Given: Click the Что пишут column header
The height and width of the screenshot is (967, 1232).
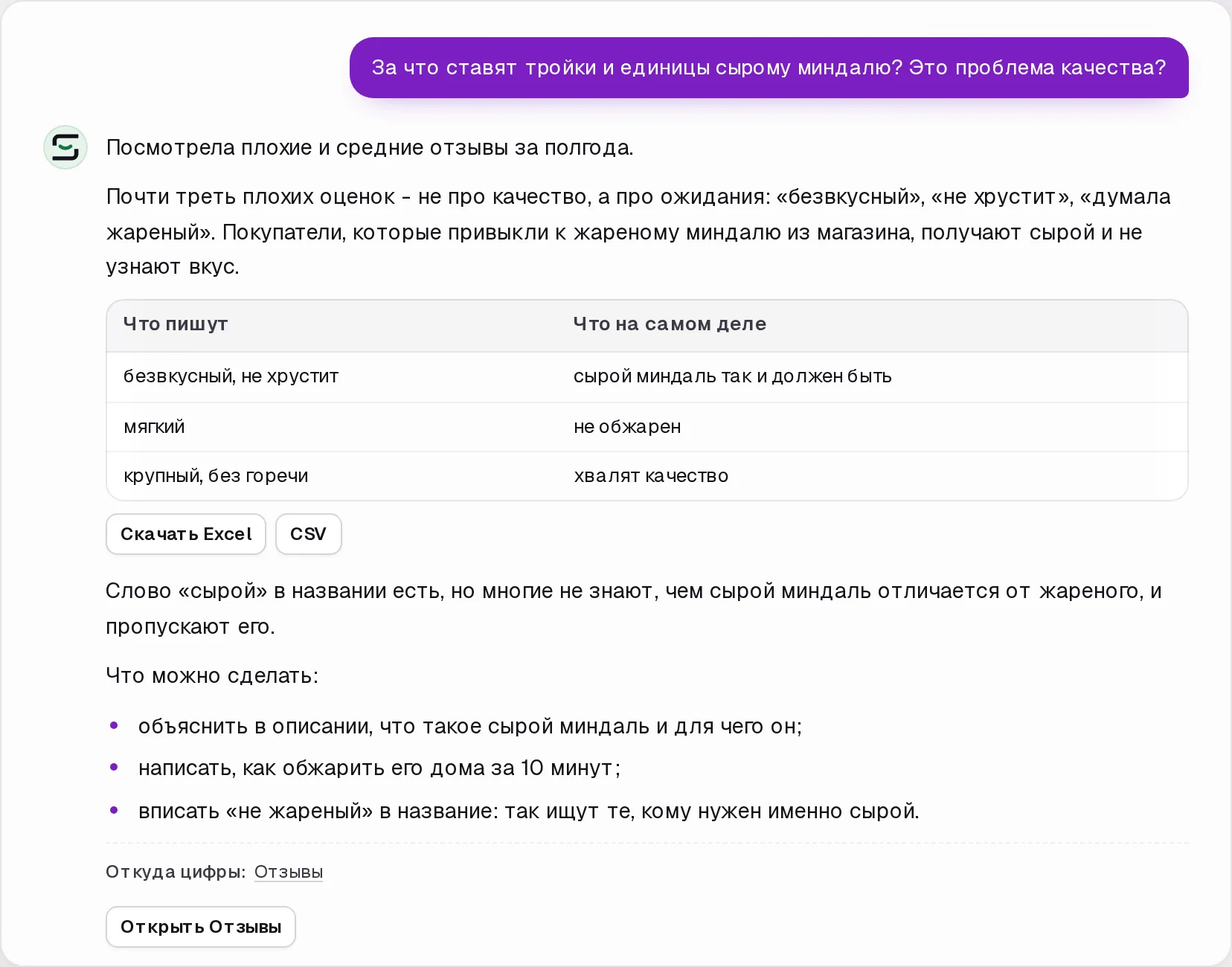Looking at the screenshot, I should [x=176, y=324].
